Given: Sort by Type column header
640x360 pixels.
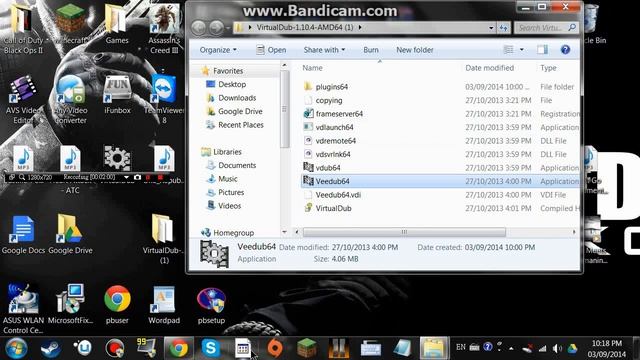Looking at the screenshot, I should coord(548,68).
